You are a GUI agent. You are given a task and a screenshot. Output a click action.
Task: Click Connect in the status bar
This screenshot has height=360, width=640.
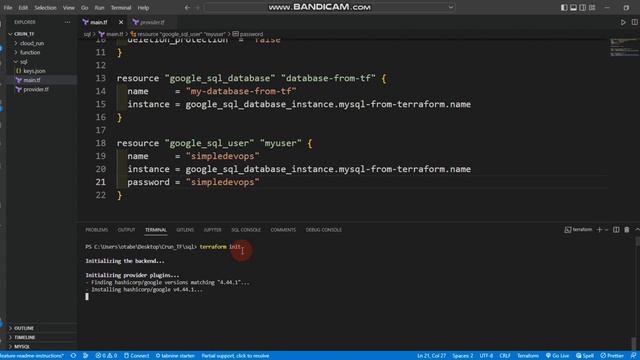[137, 356]
